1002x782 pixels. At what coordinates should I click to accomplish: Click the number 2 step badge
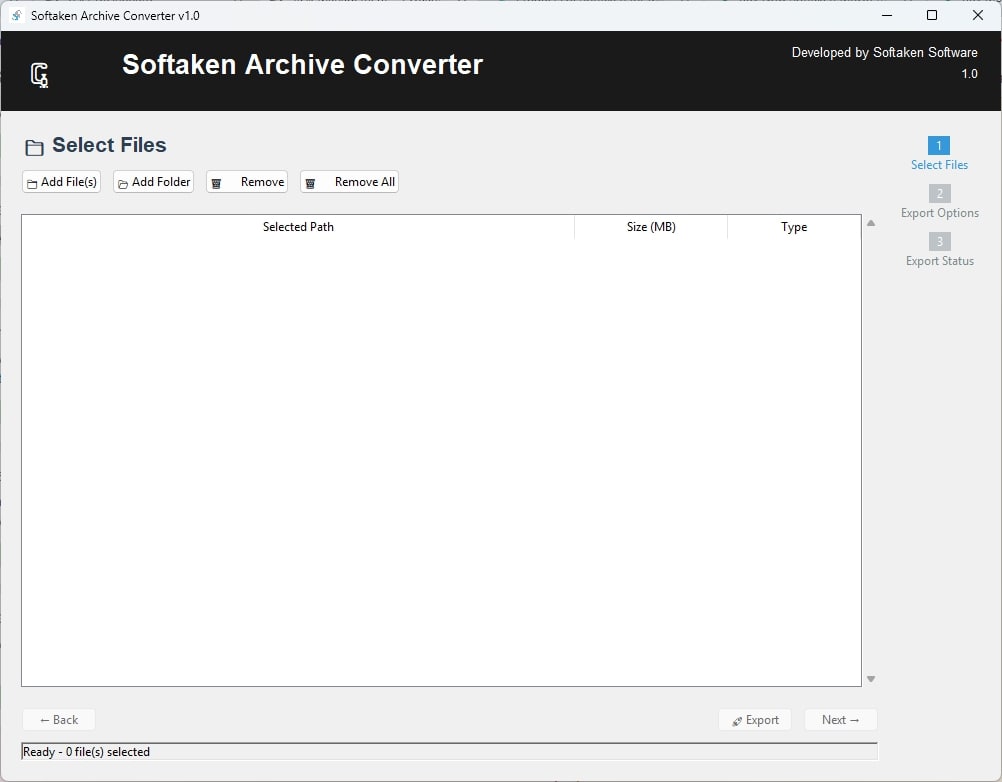pos(939,194)
